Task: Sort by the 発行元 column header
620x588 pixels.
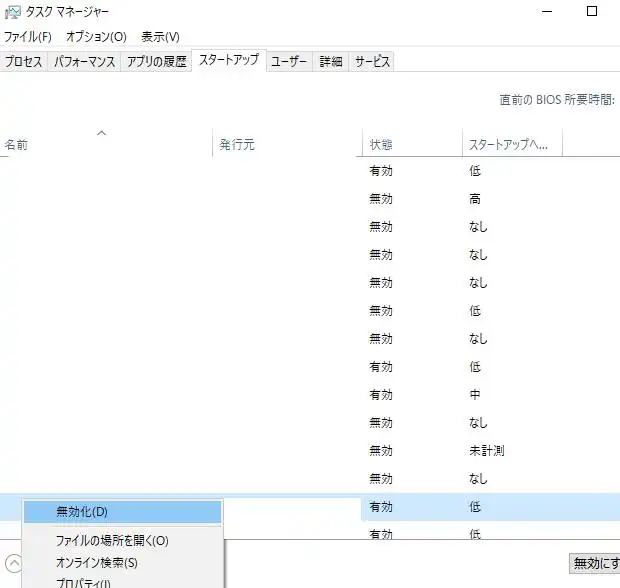Action: [237, 145]
